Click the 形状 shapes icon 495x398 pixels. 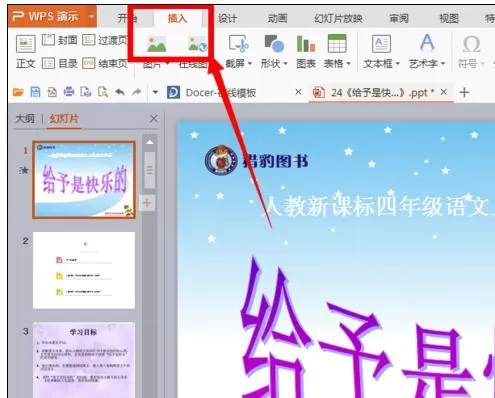(x=274, y=44)
